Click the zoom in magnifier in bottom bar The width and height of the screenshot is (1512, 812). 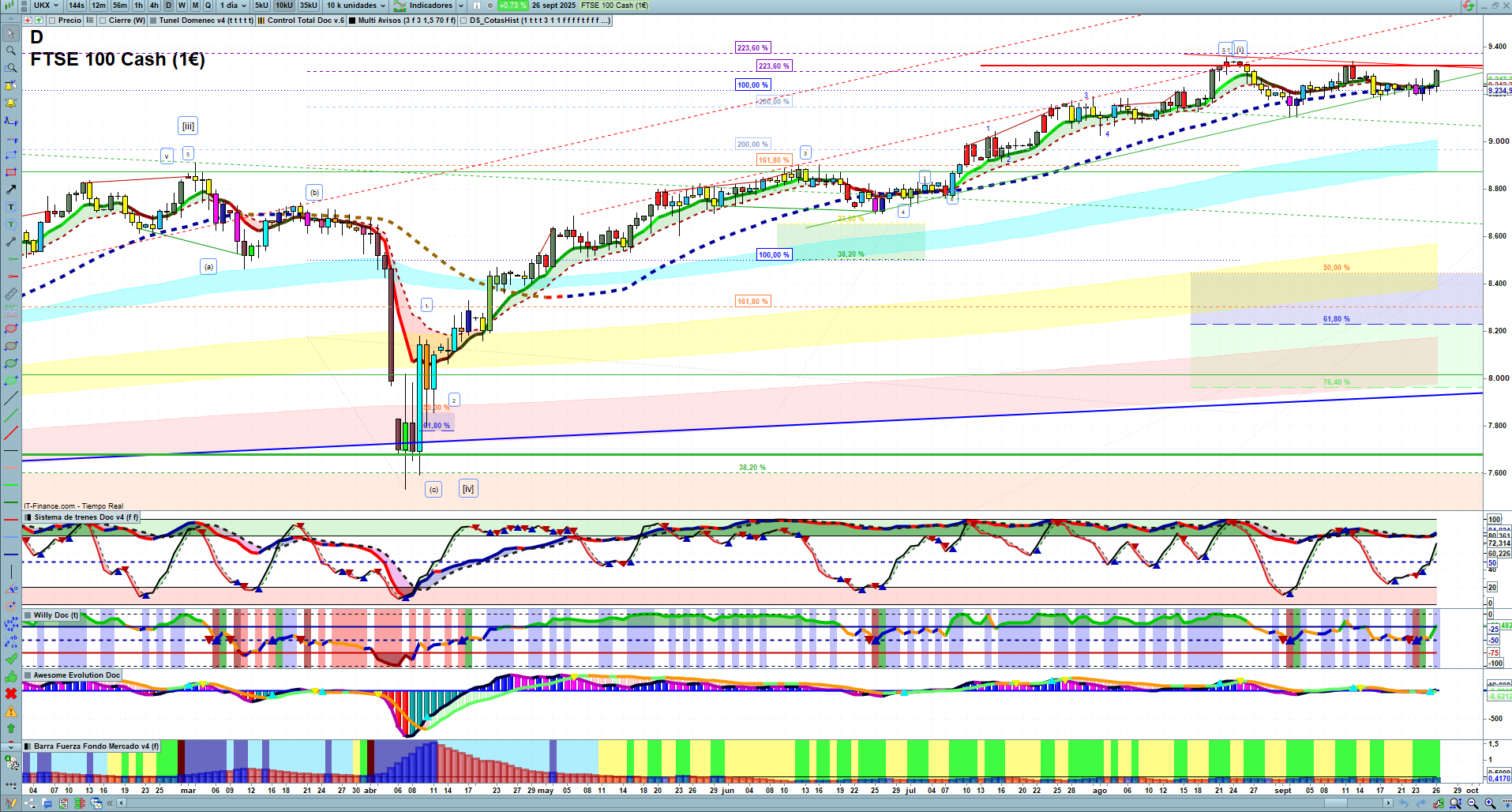click(1490, 803)
